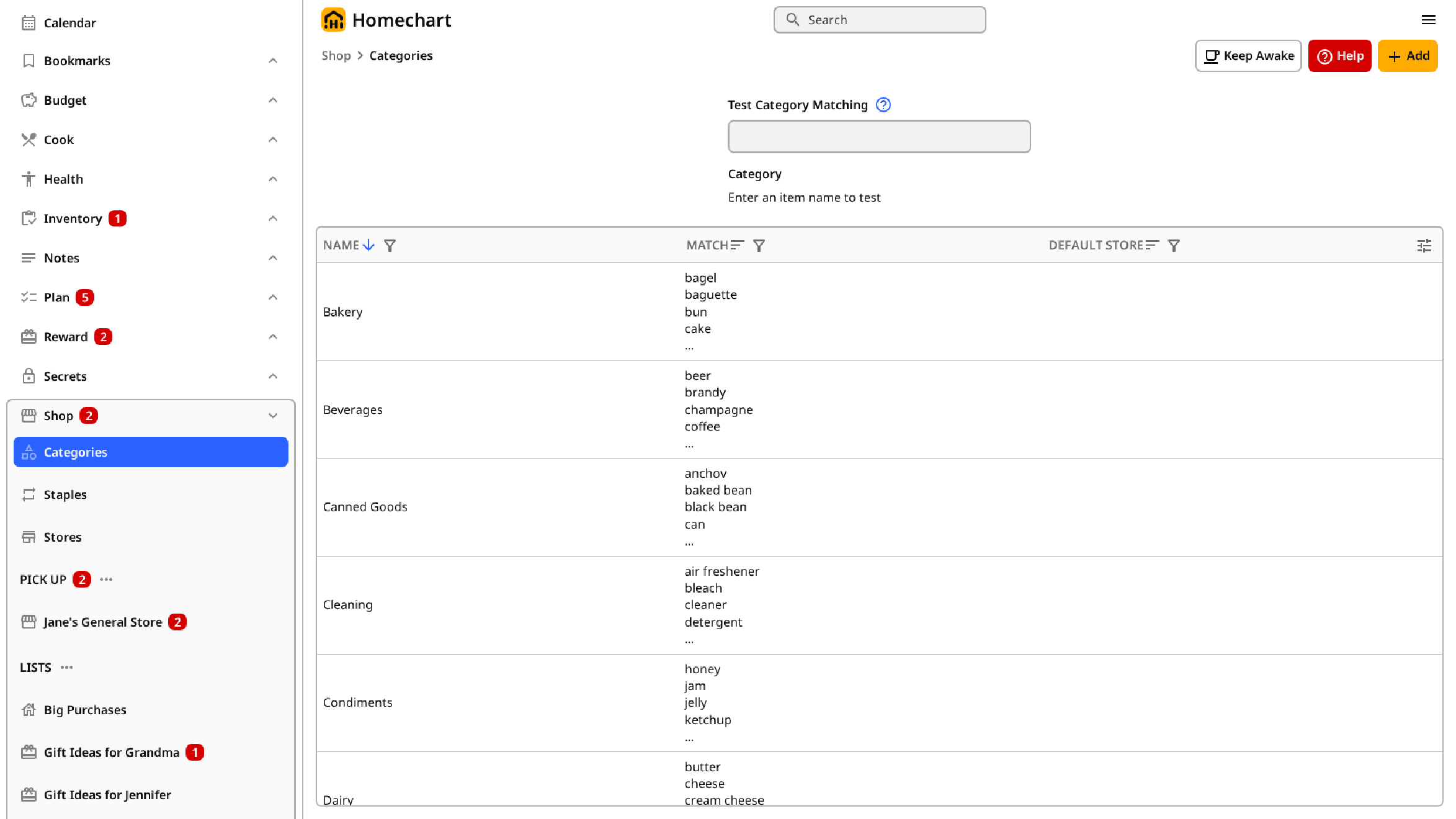Image resolution: width=1456 pixels, height=819 pixels.
Task: Open the hamburger menu at top right
Action: [x=1429, y=19]
